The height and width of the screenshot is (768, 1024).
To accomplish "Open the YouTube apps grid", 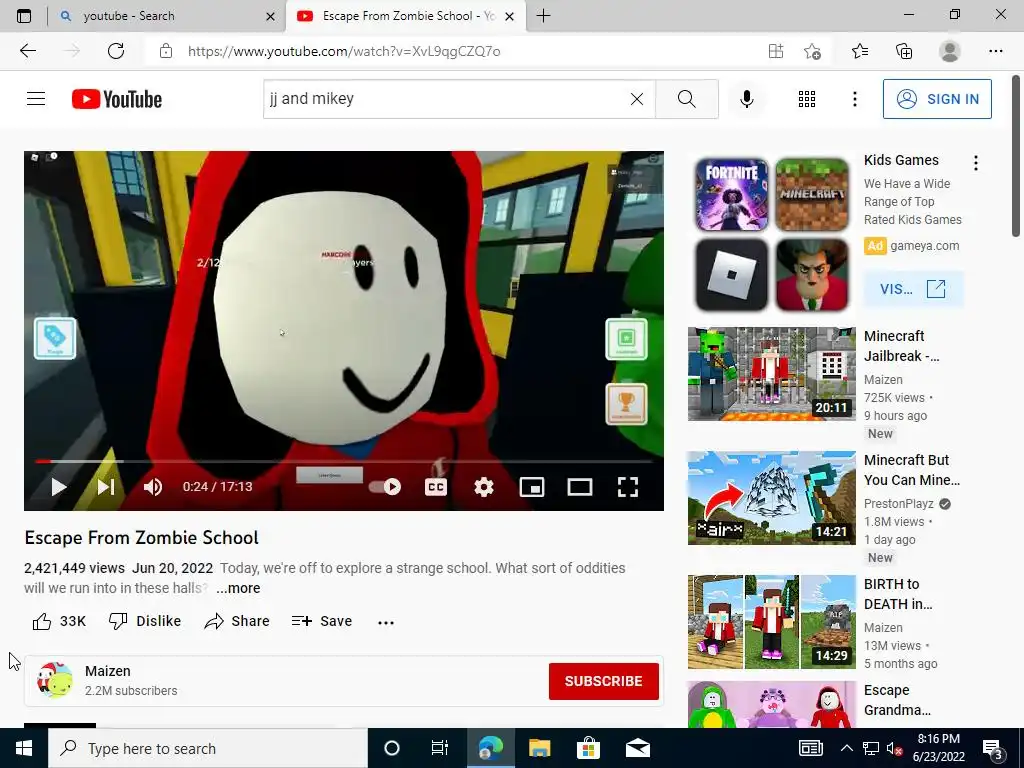I will pos(807,99).
